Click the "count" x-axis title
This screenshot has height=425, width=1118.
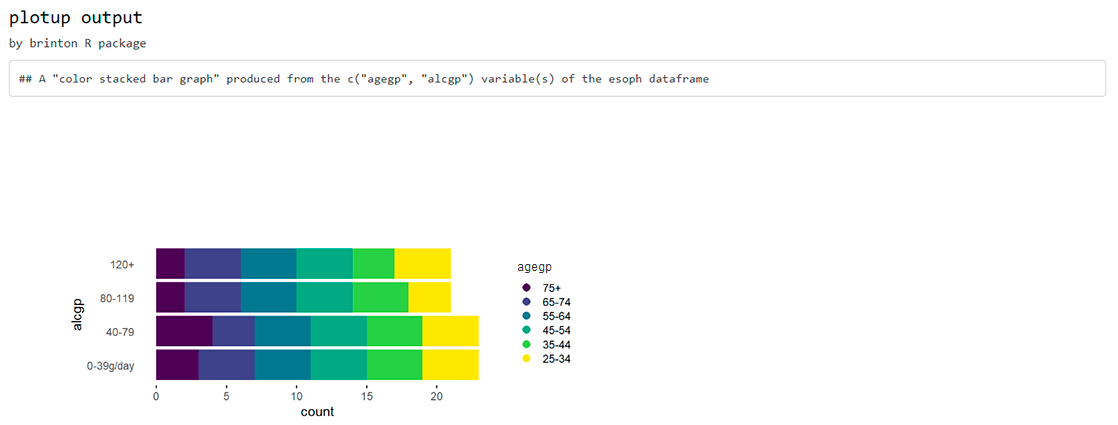click(317, 412)
